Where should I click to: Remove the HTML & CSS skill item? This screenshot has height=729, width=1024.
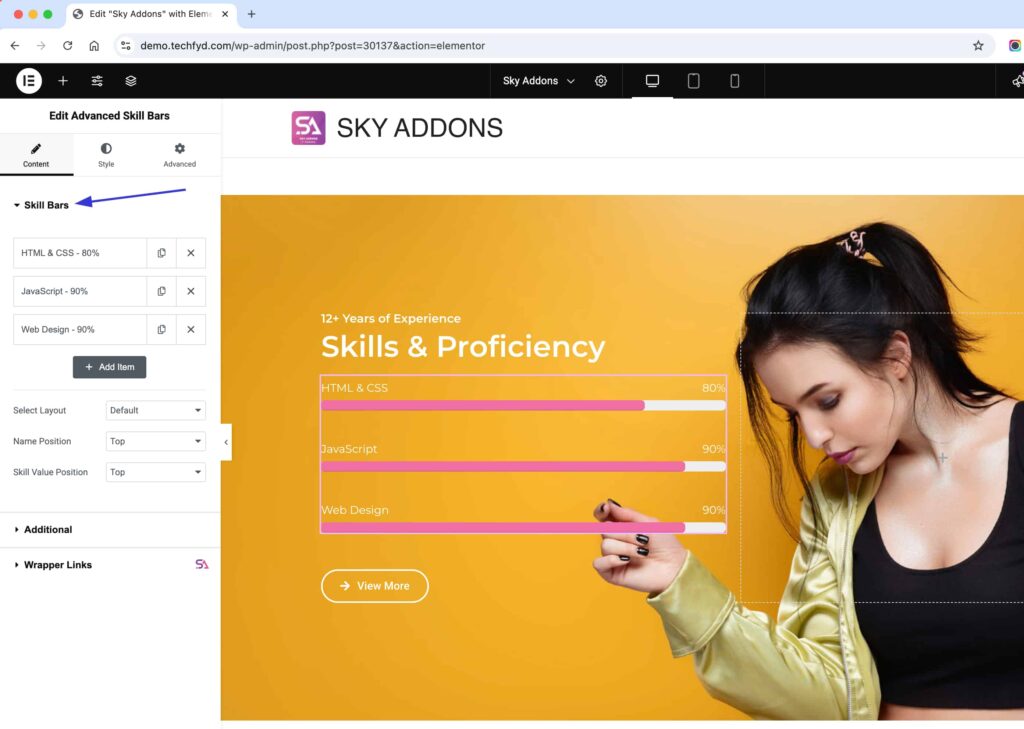(191, 253)
